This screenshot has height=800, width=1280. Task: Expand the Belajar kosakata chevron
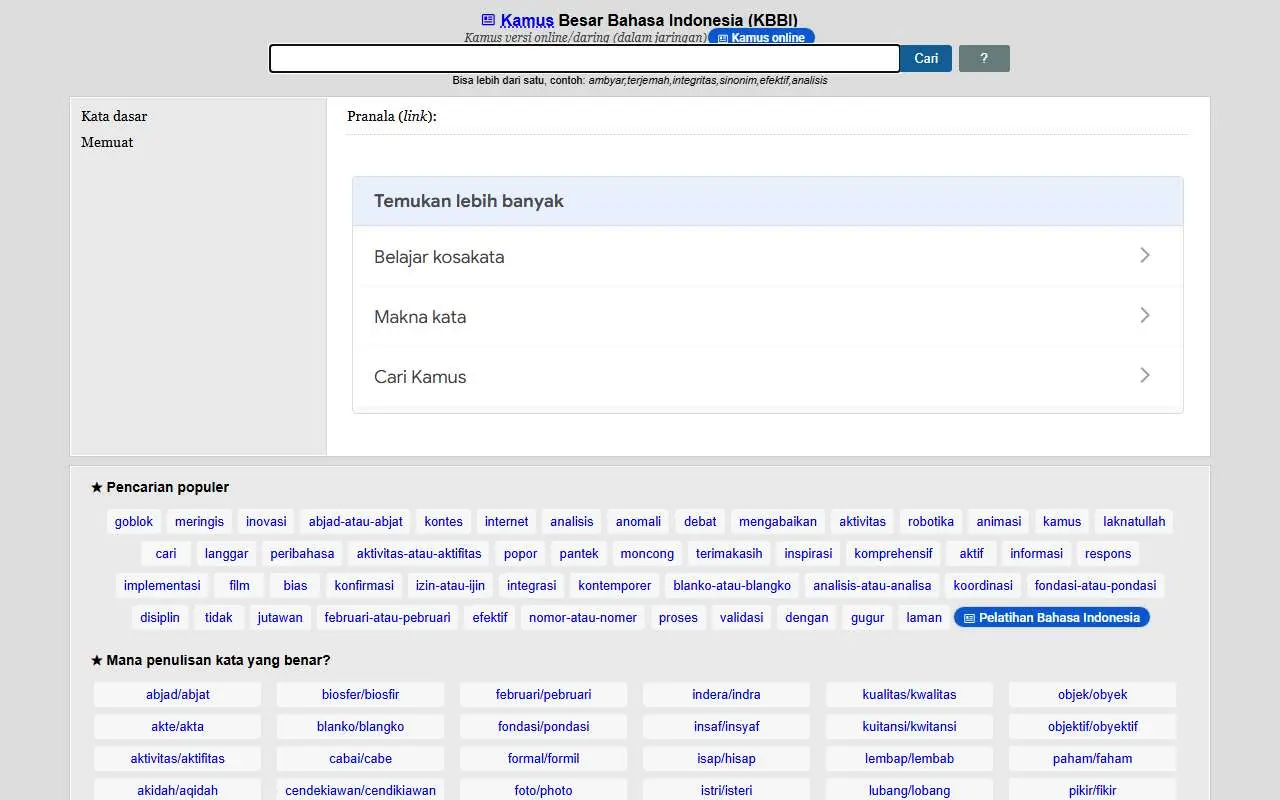[1145, 256]
